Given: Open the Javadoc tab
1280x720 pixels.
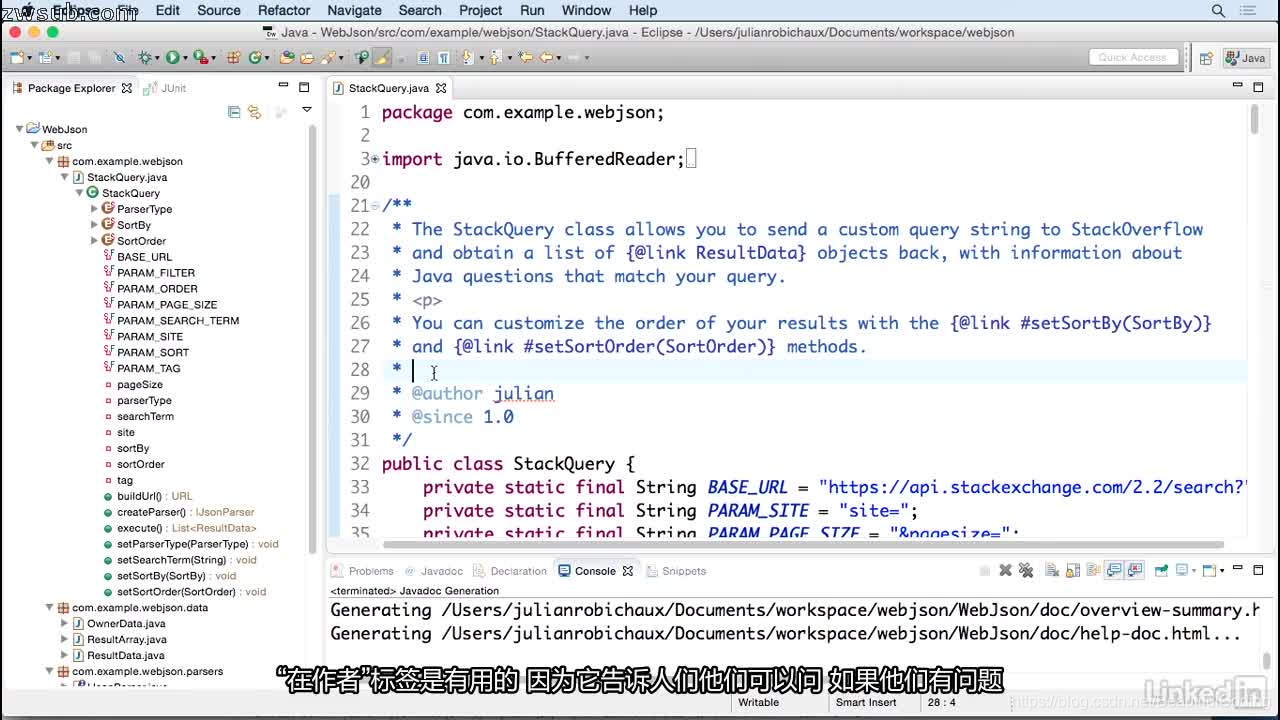Looking at the screenshot, I should (x=435, y=571).
